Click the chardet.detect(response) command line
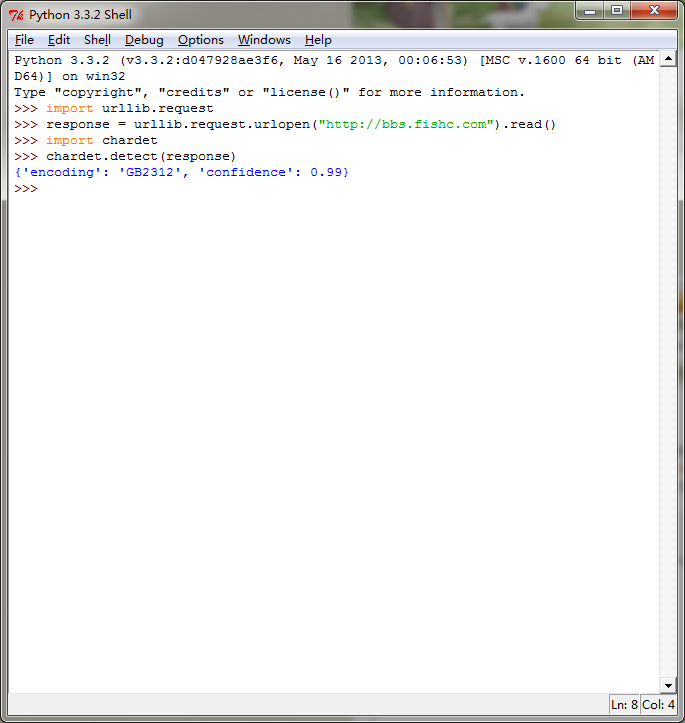The image size is (685, 723). [140, 157]
